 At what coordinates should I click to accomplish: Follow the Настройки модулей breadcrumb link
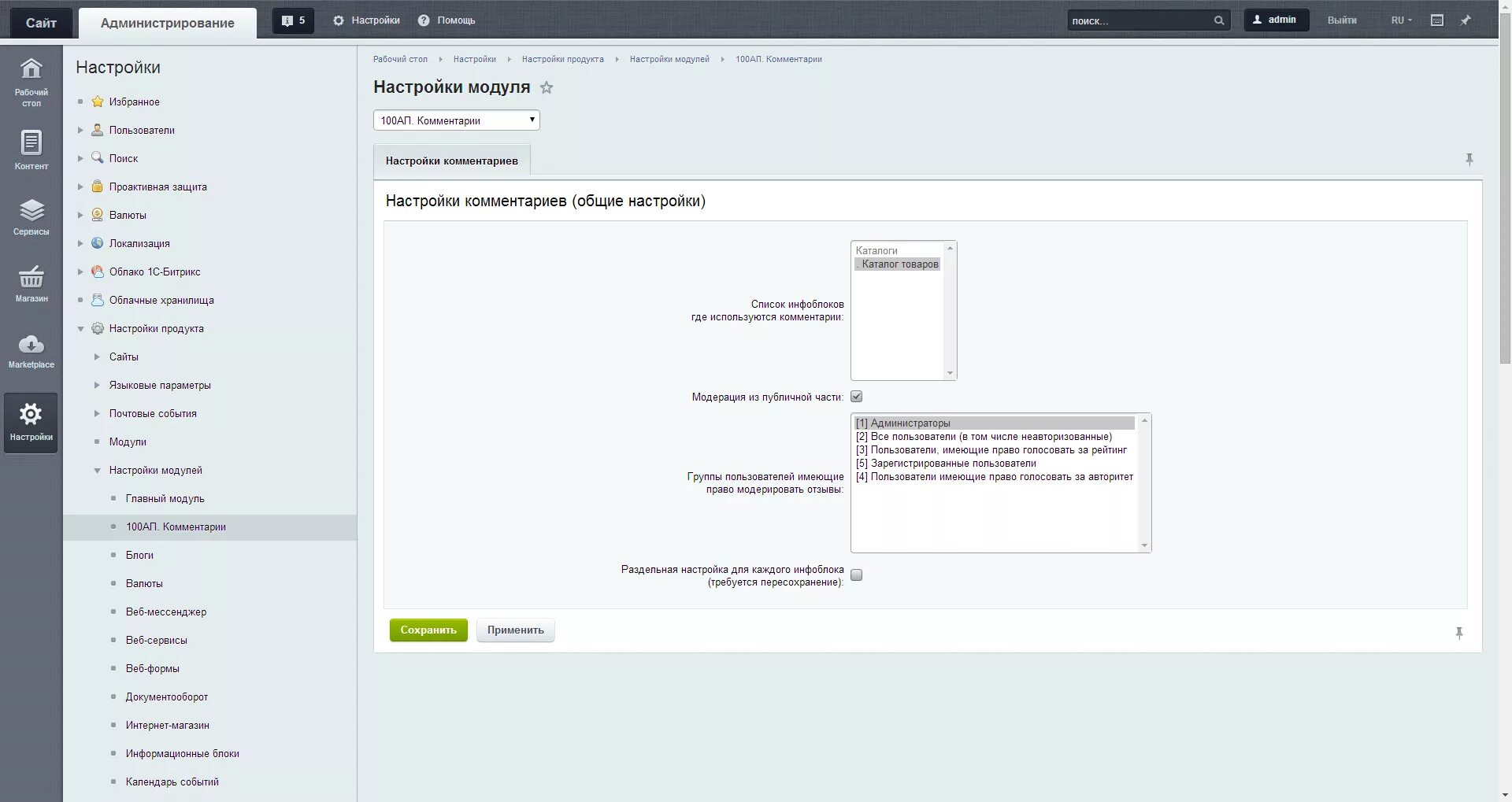tap(669, 59)
